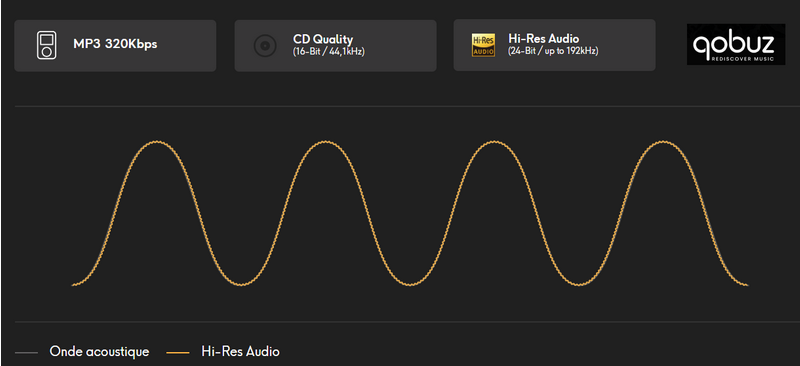Click the 24-Bit / up to 192kHz subtitle
The height and width of the screenshot is (366, 800).
coord(553,52)
